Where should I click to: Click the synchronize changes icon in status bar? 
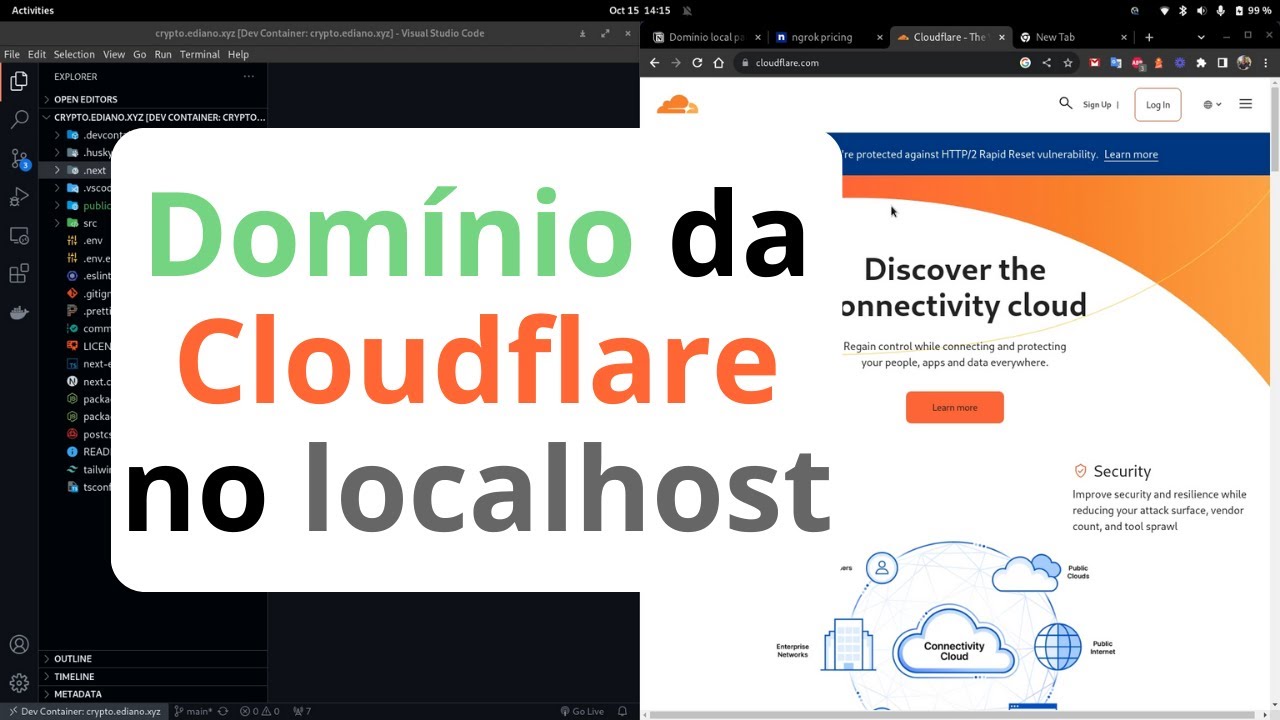[223, 712]
